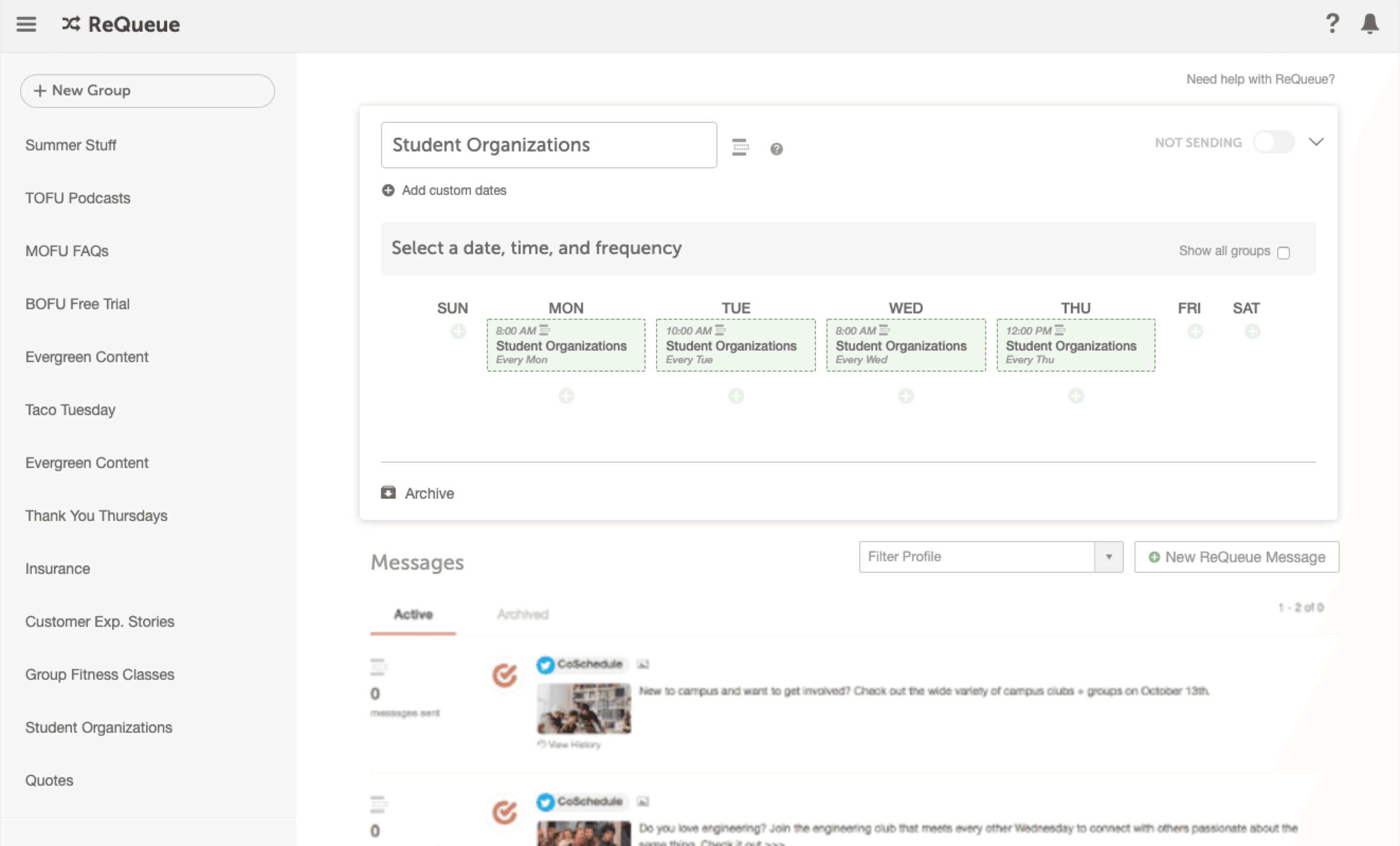Click the Archive link
This screenshot has height=846, width=1400.
coord(429,493)
